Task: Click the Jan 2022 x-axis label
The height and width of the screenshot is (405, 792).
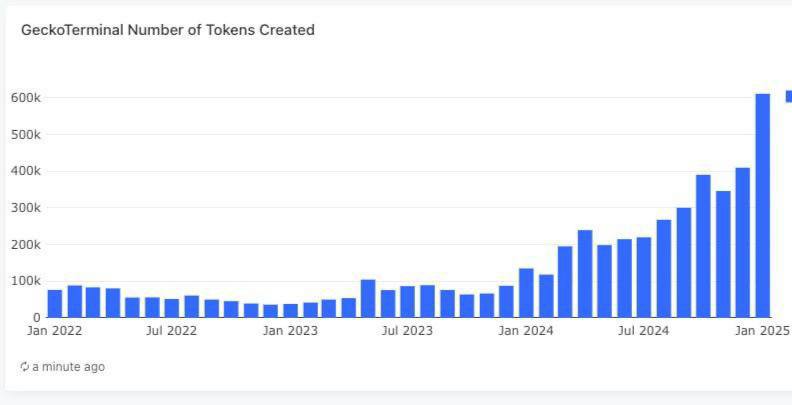Action: (x=54, y=331)
